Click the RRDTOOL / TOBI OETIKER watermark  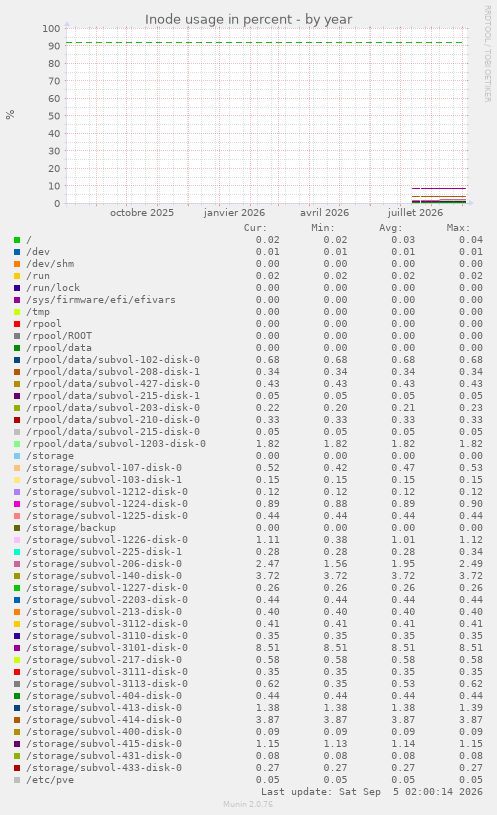pyautogui.click(x=488, y=54)
